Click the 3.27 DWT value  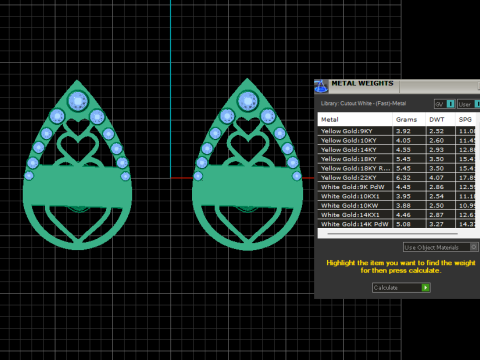436,224
